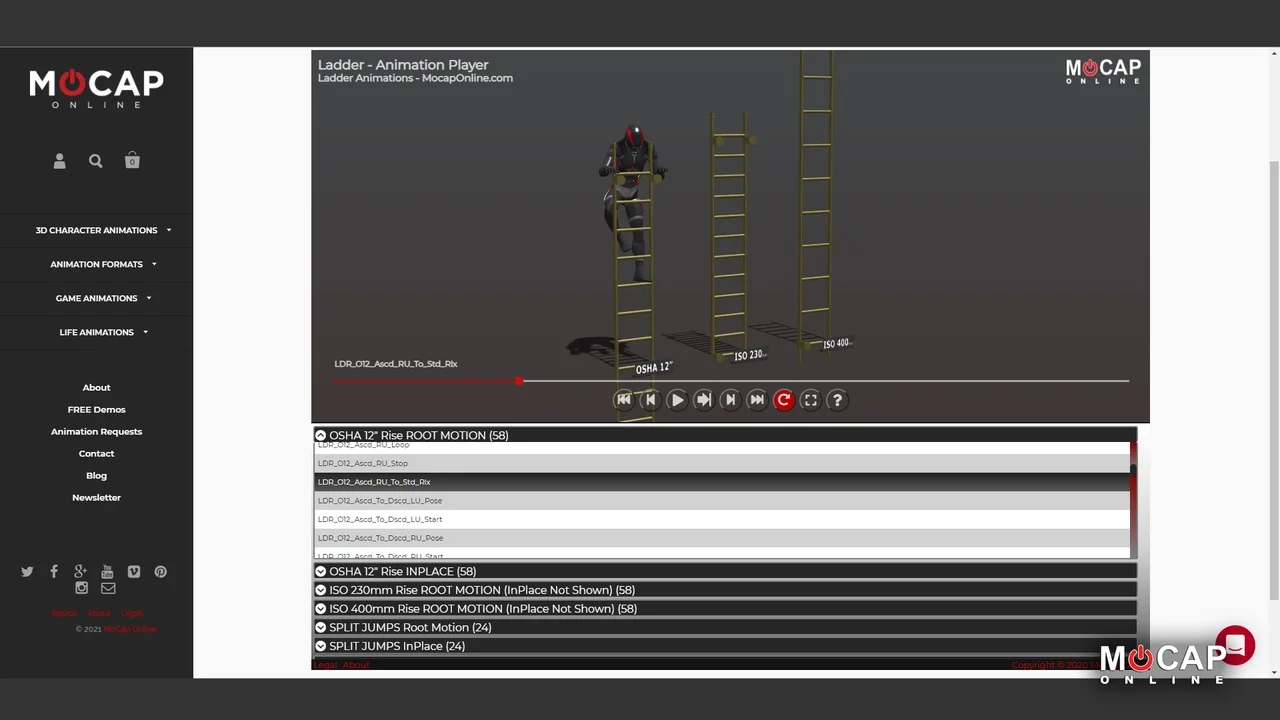Open the Pinterest social icon

160,572
